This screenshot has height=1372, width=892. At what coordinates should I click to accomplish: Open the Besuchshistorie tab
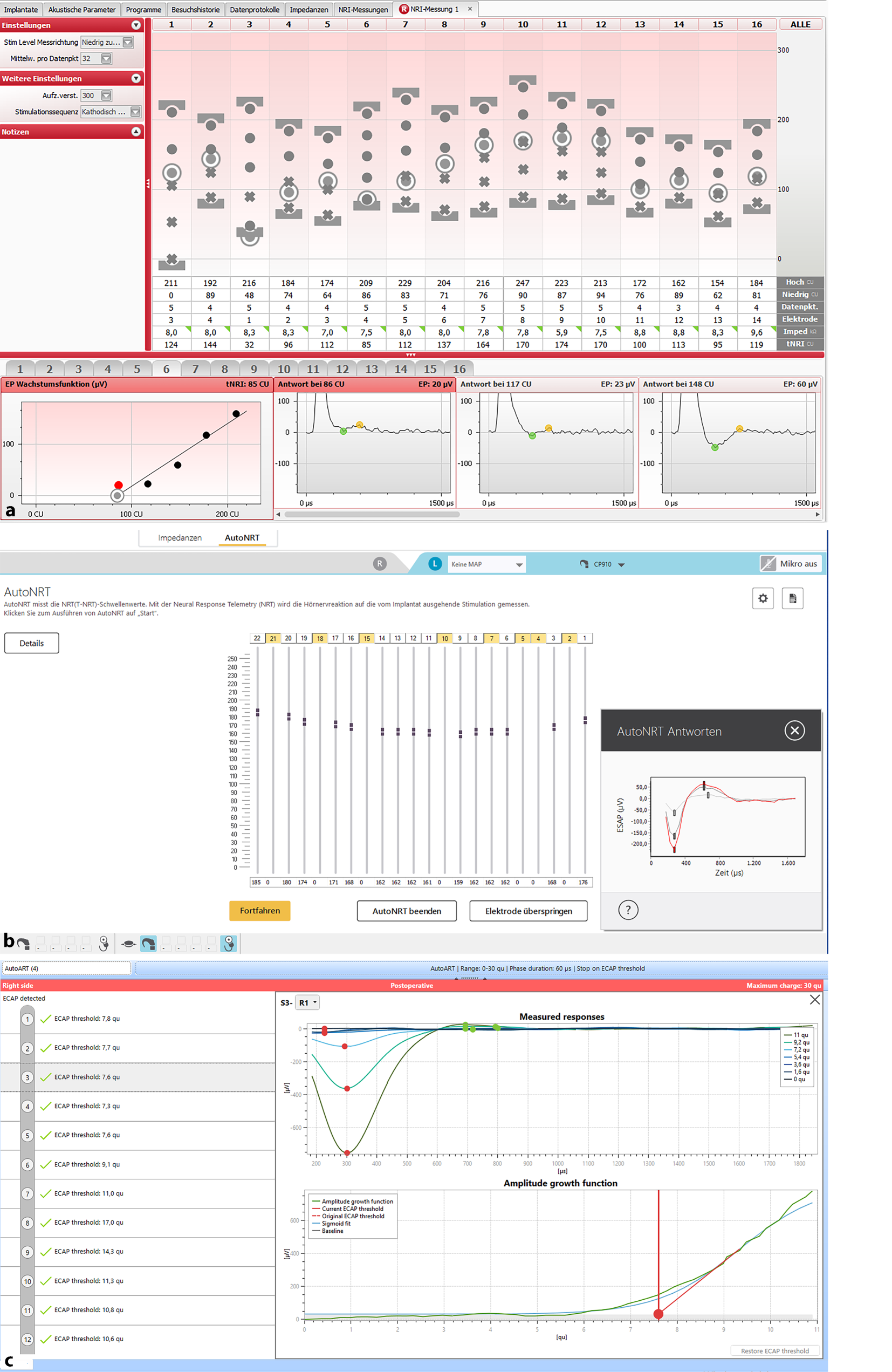coord(195,9)
